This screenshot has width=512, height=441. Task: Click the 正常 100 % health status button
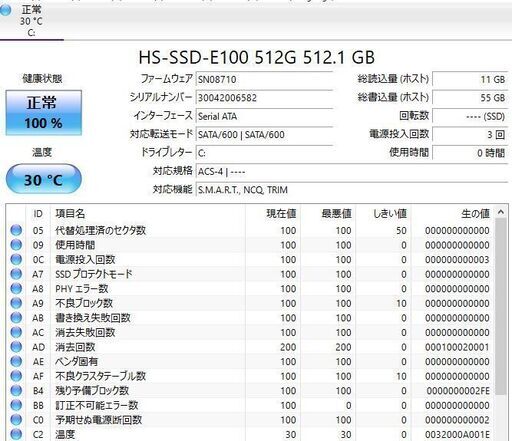click(x=43, y=113)
